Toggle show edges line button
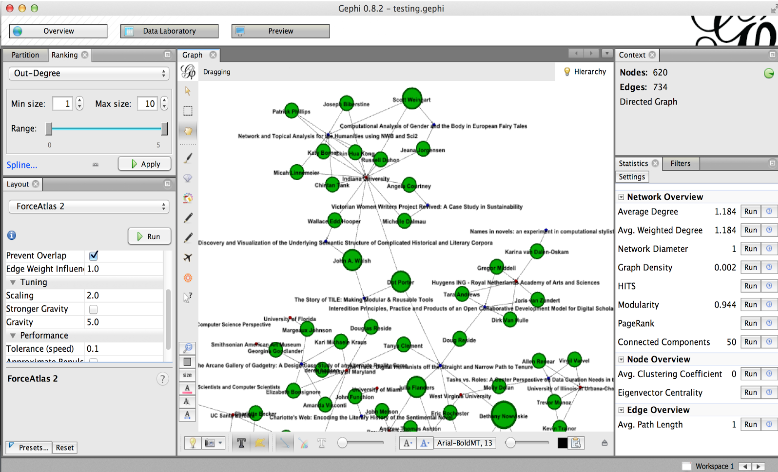 click(x=284, y=443)
